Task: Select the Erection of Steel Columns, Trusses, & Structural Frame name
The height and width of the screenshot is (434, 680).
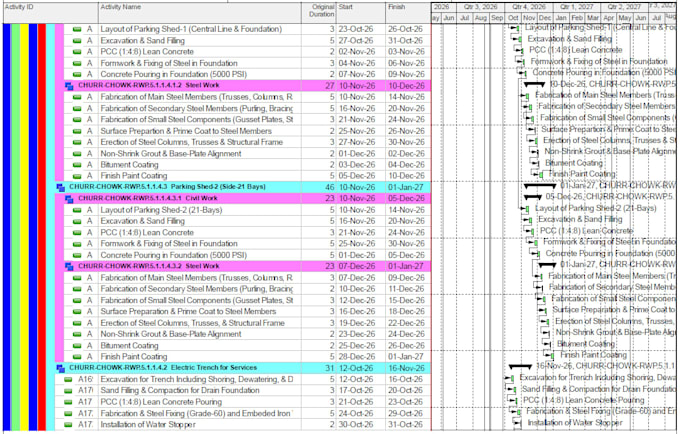Action: click(x=193, y=323)
